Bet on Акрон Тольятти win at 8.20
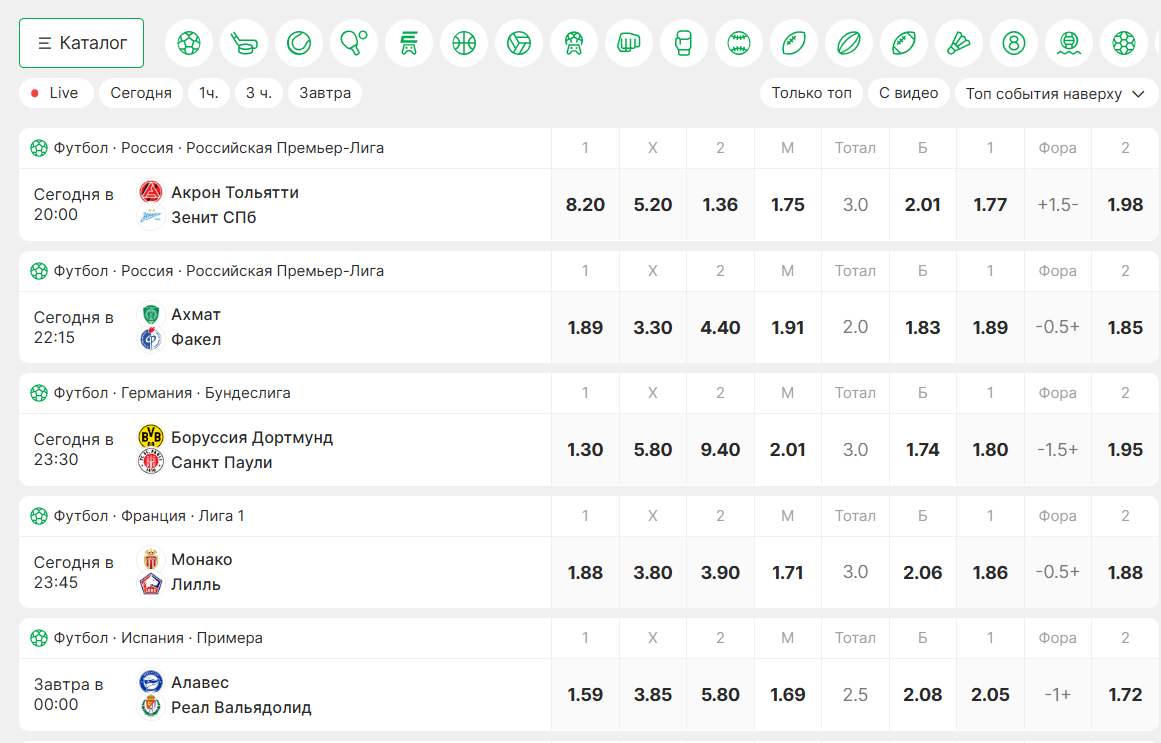 585,204
